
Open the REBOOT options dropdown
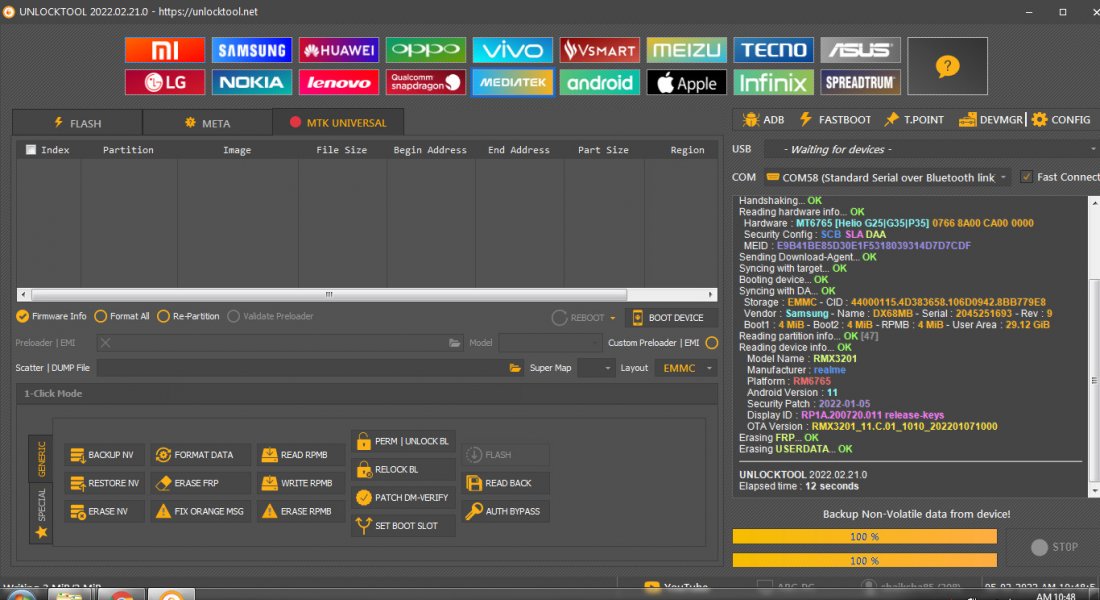(612, 318)
